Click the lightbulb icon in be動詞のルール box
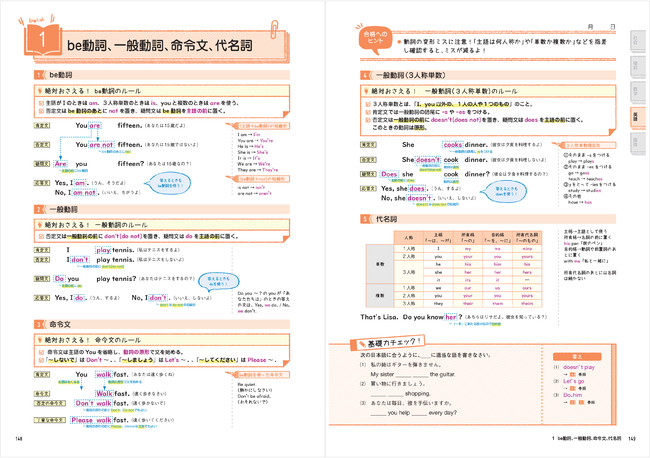The height and width of the screenshot is (458, 650). [x=40, y=90]
